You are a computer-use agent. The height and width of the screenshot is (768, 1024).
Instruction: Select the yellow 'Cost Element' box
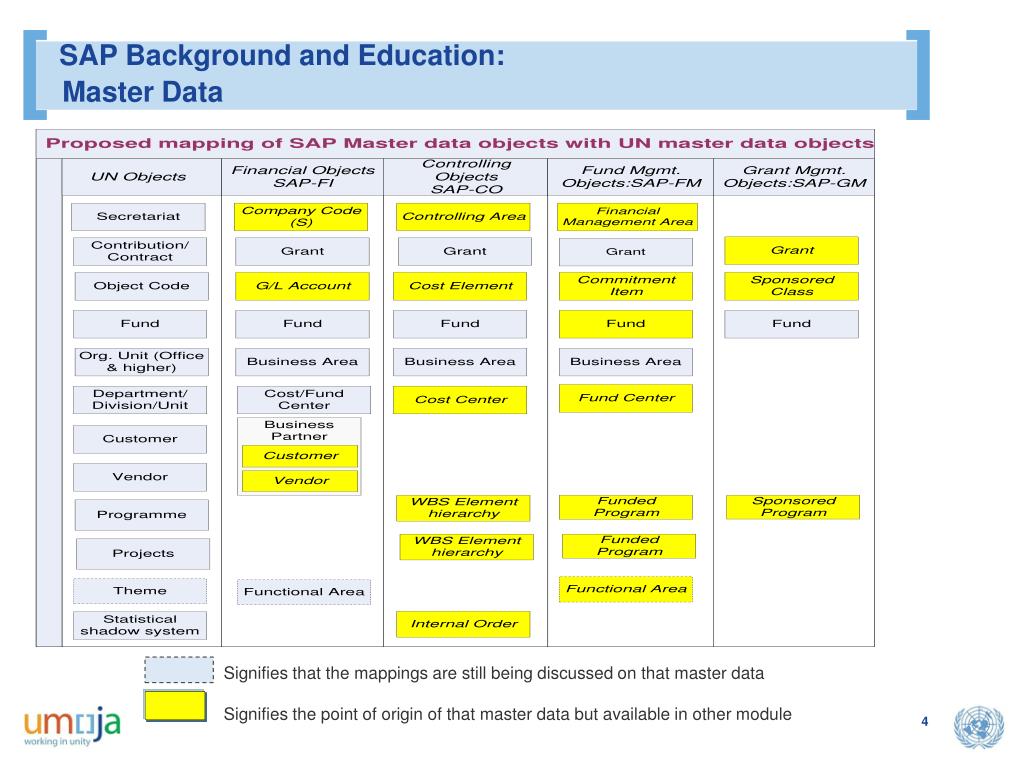[460, 286]
